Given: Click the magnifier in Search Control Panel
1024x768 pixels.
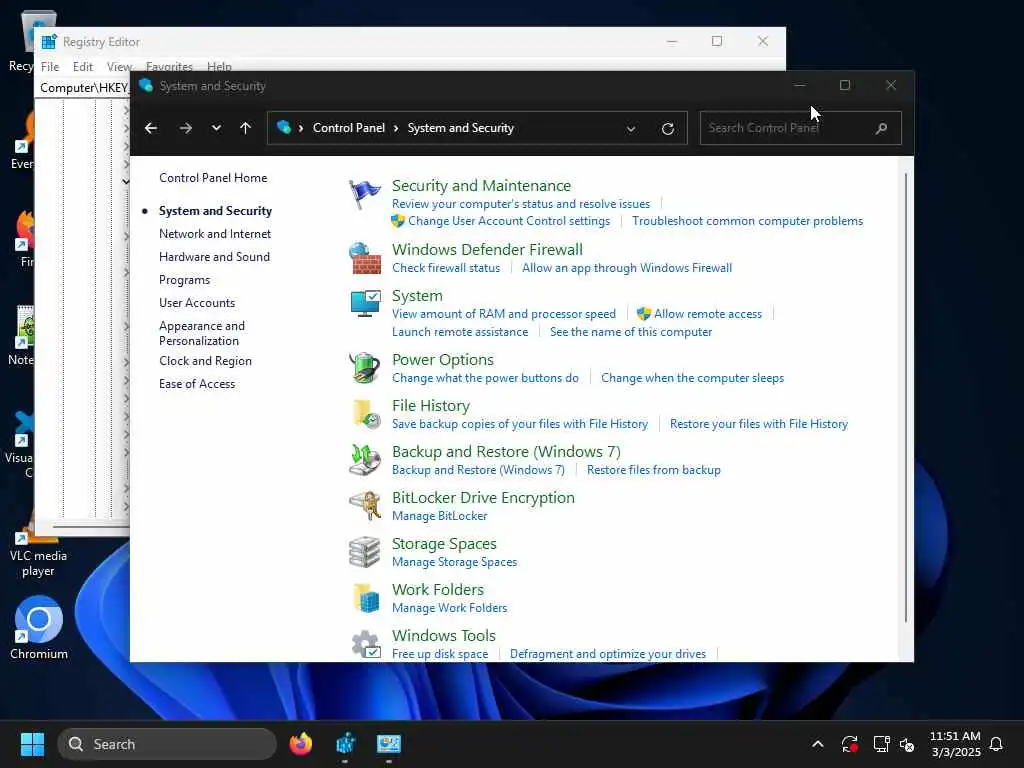Looking at the screenshot, I should [x=881, y=128].
